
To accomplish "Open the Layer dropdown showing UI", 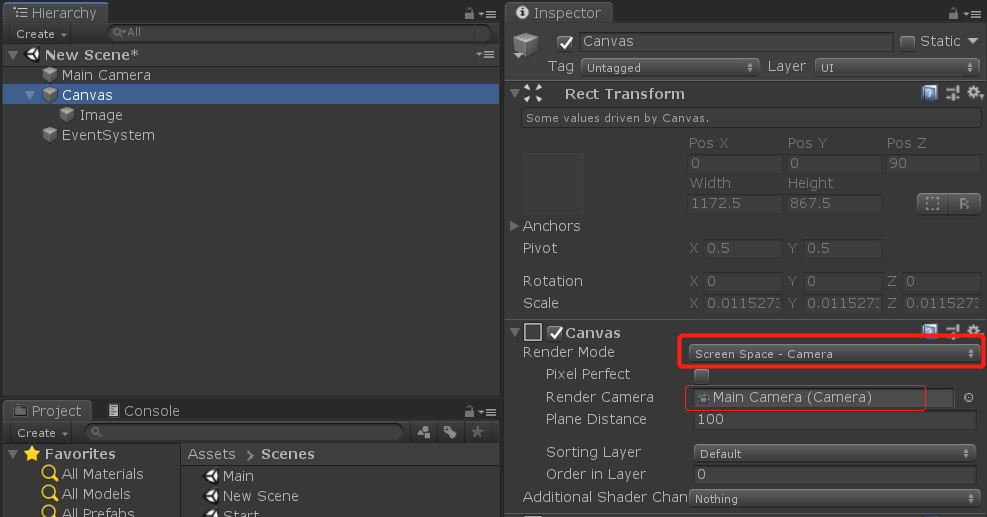I will click(x=896, y=67).
